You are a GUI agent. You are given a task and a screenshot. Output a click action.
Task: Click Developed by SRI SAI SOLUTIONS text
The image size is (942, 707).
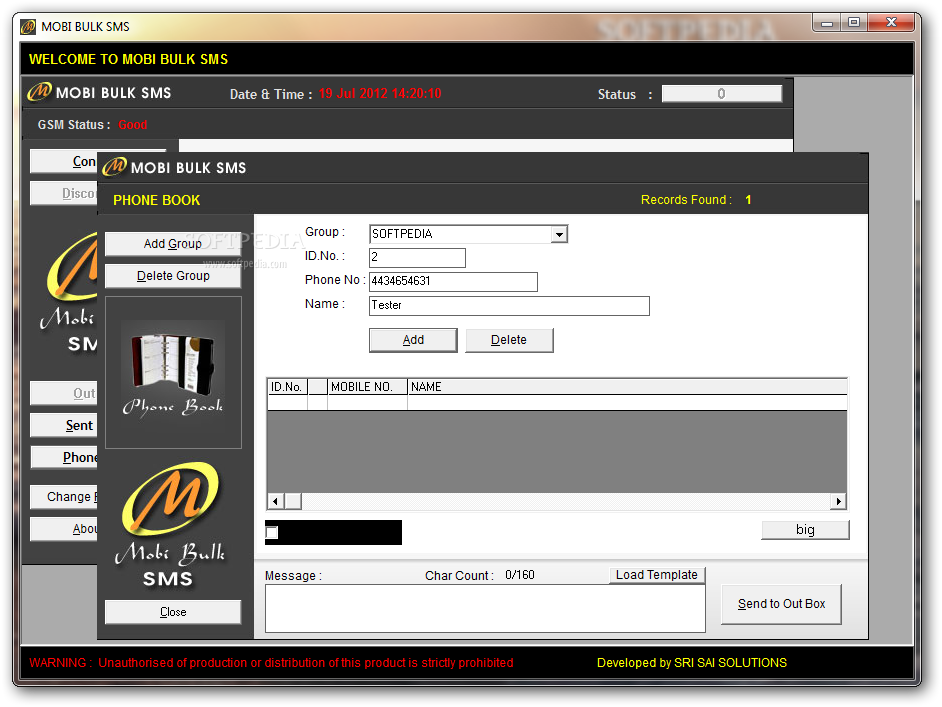coord(691,663)
